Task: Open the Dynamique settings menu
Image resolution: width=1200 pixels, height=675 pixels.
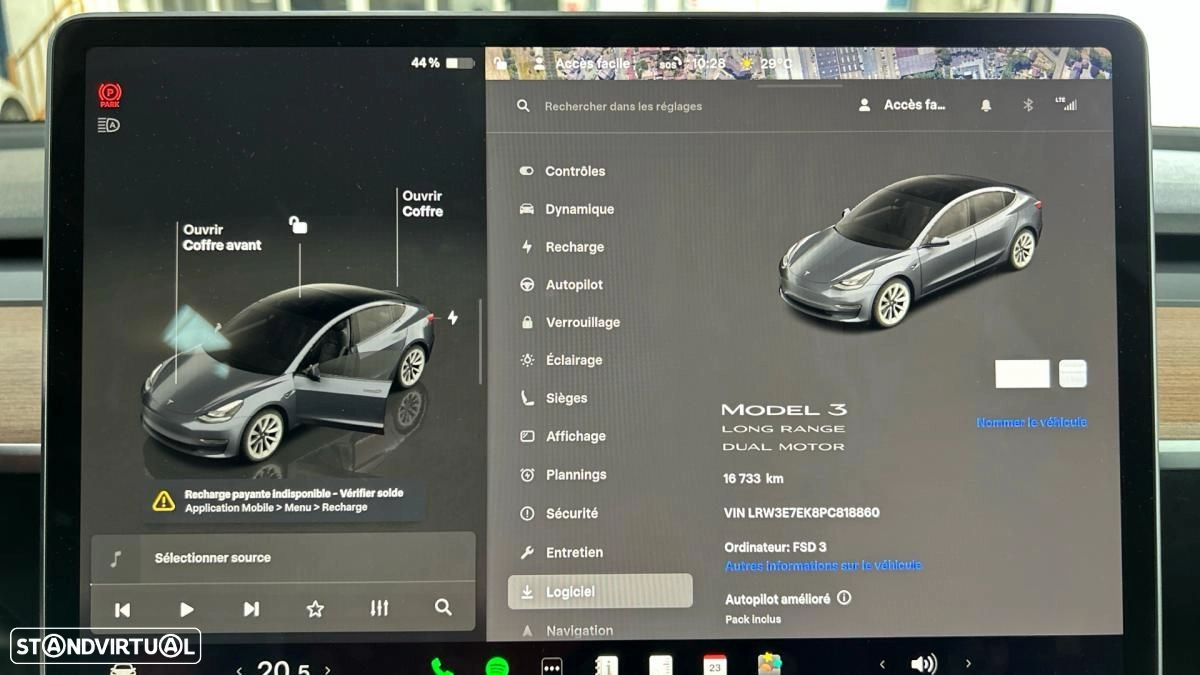Action: point(566,209)
